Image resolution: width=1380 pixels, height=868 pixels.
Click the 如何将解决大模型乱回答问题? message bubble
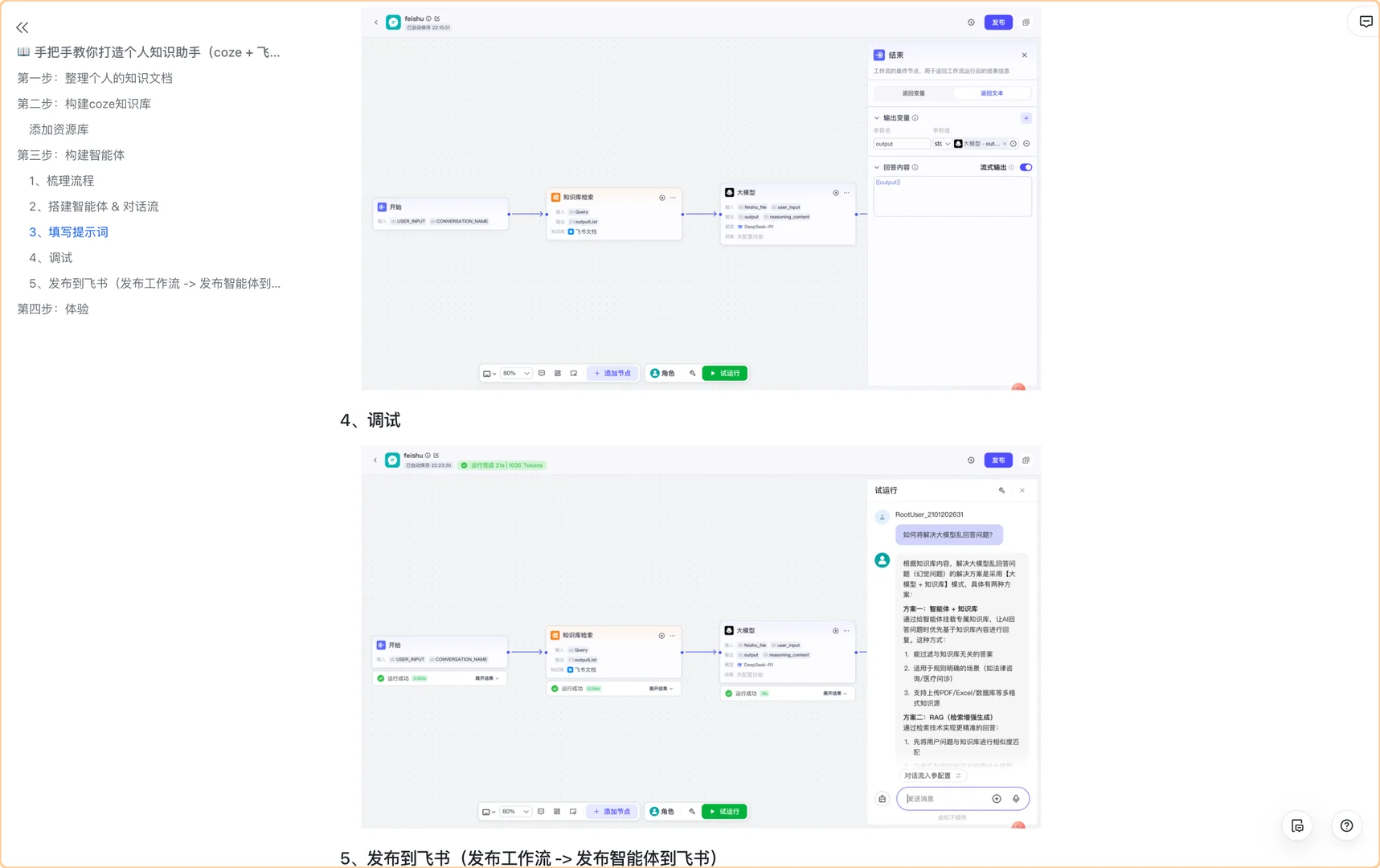948,534
